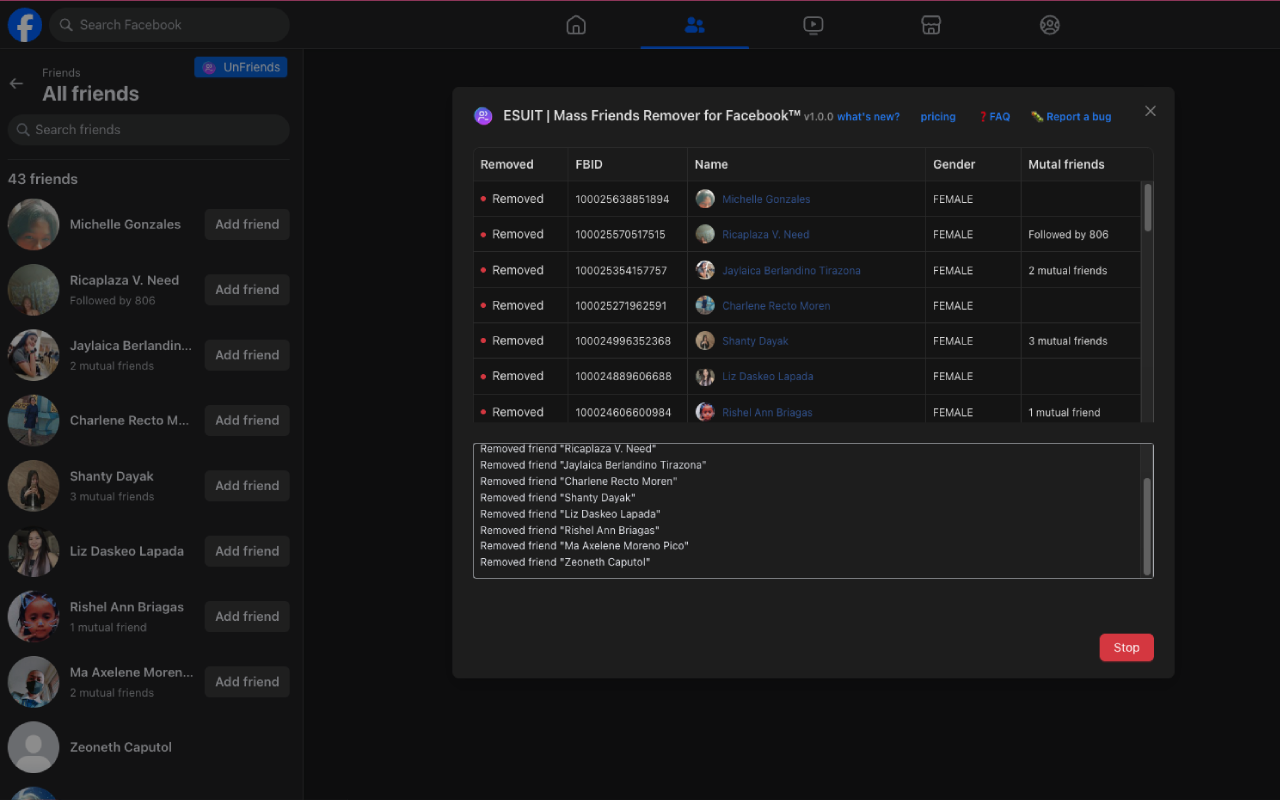Add friend Jaylaica Berlandino
The image size is (1280, 800).
point(247,355)
